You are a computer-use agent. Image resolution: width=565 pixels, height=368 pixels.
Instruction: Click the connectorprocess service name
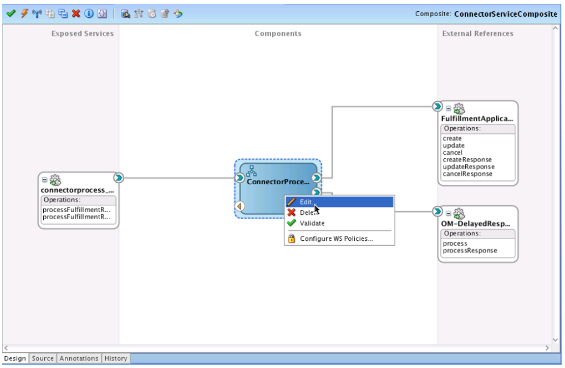77,190
